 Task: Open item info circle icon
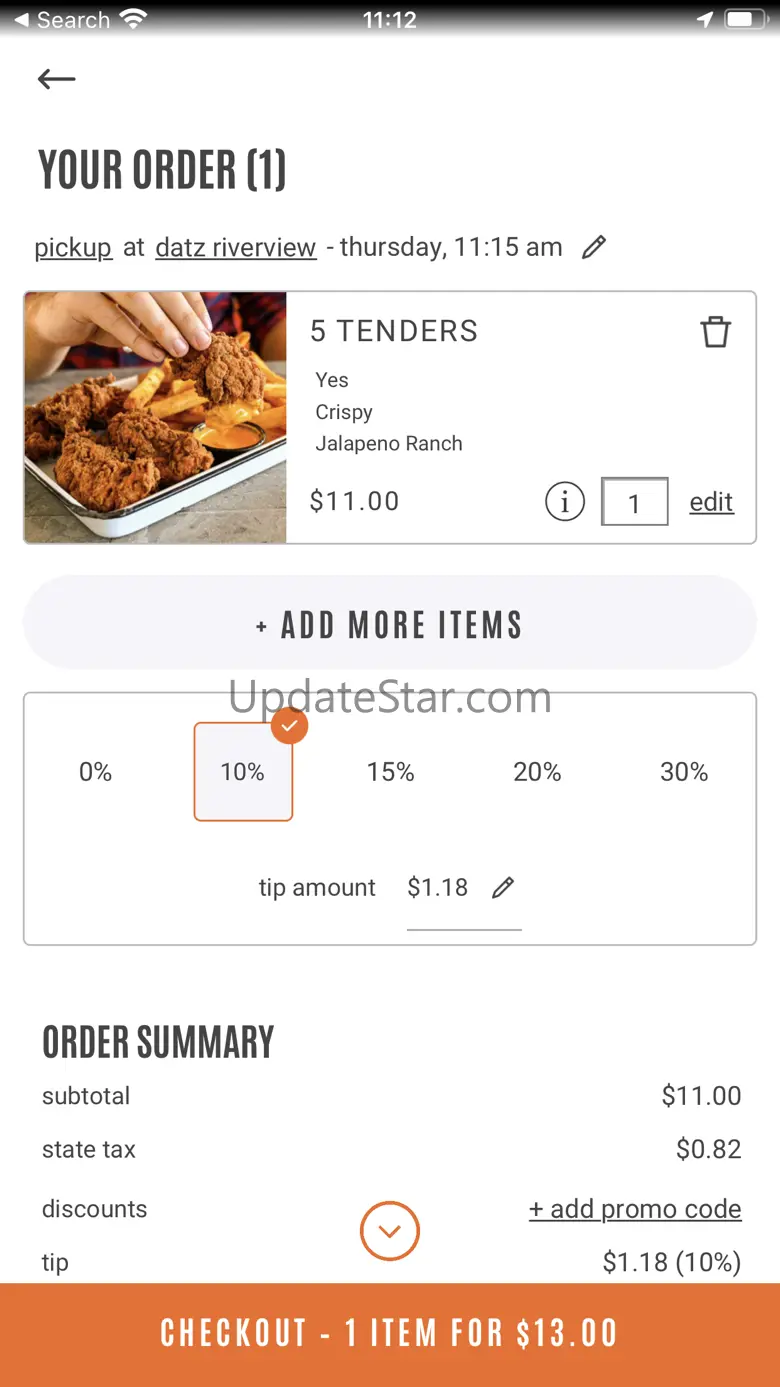pos(565,501)
